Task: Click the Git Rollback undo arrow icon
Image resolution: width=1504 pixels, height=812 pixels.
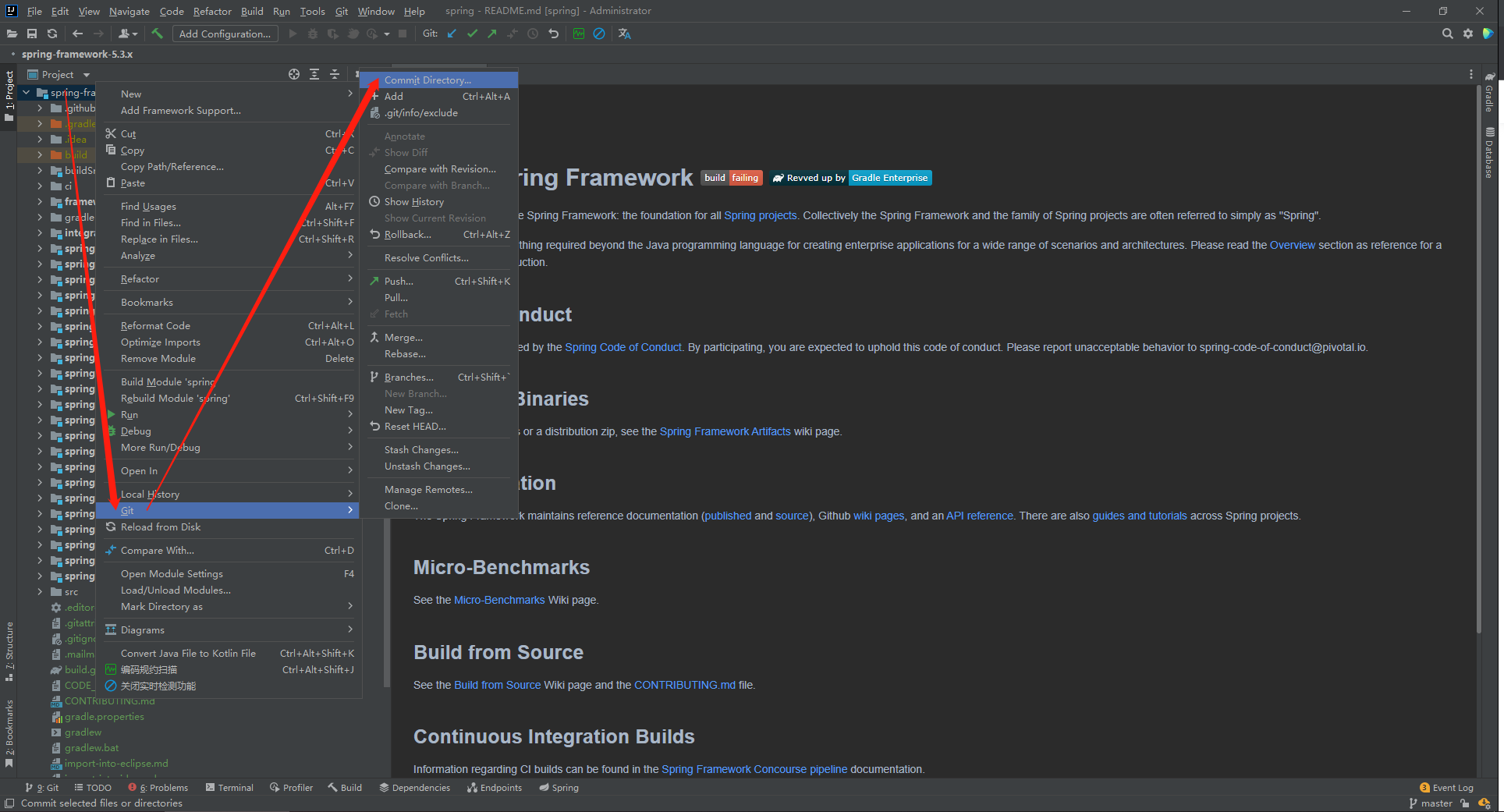Action: pos(553,34)
